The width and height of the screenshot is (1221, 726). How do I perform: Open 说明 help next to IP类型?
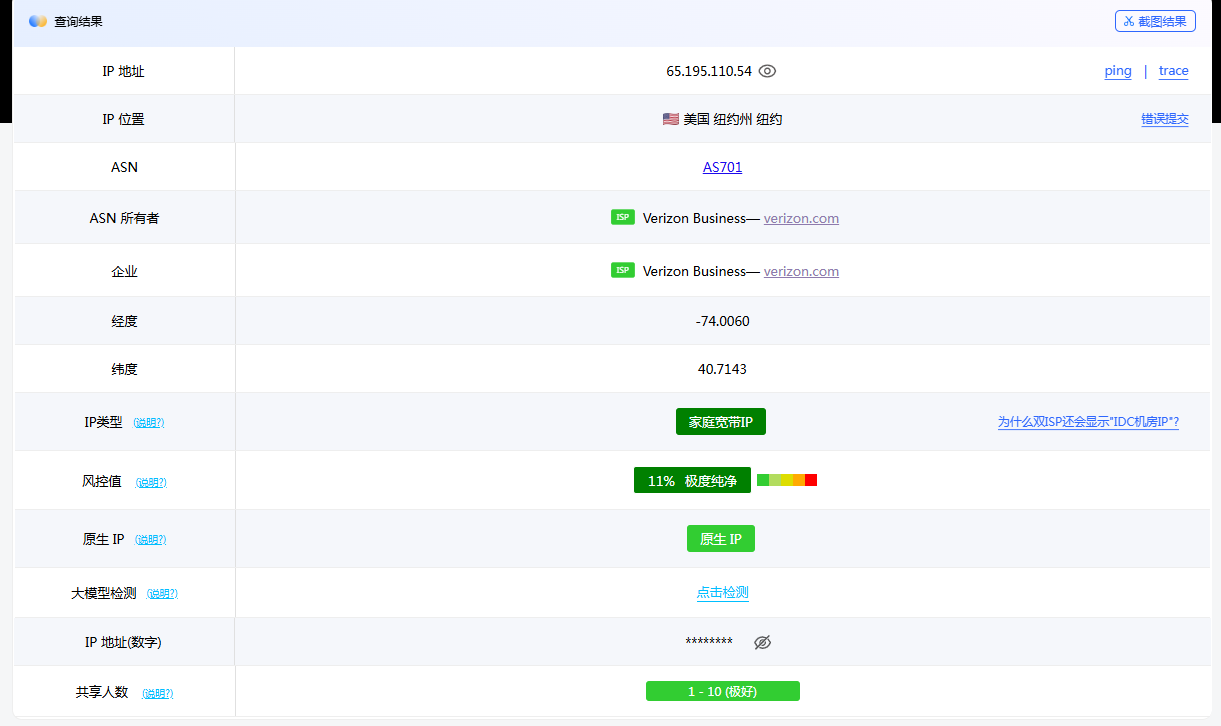coord(148,423)
